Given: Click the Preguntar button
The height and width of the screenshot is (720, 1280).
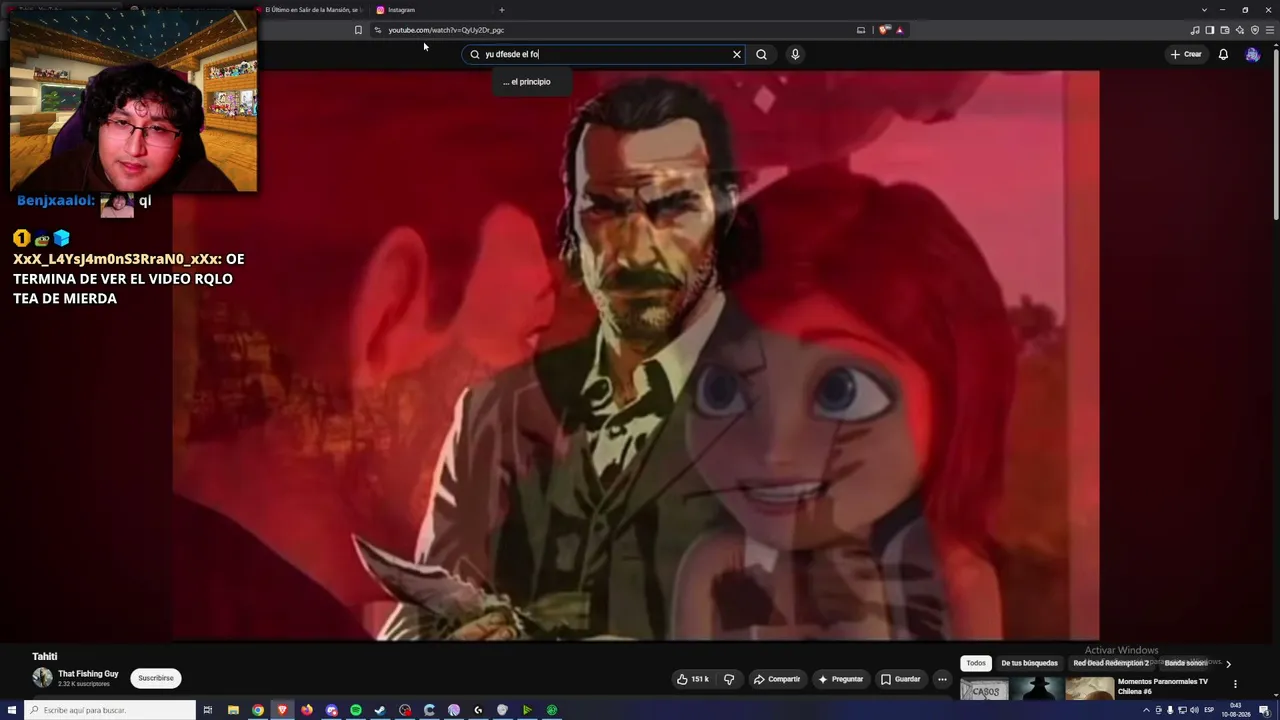Looking at the screenshot, I should pyautogui.click(x=840, y=679).
